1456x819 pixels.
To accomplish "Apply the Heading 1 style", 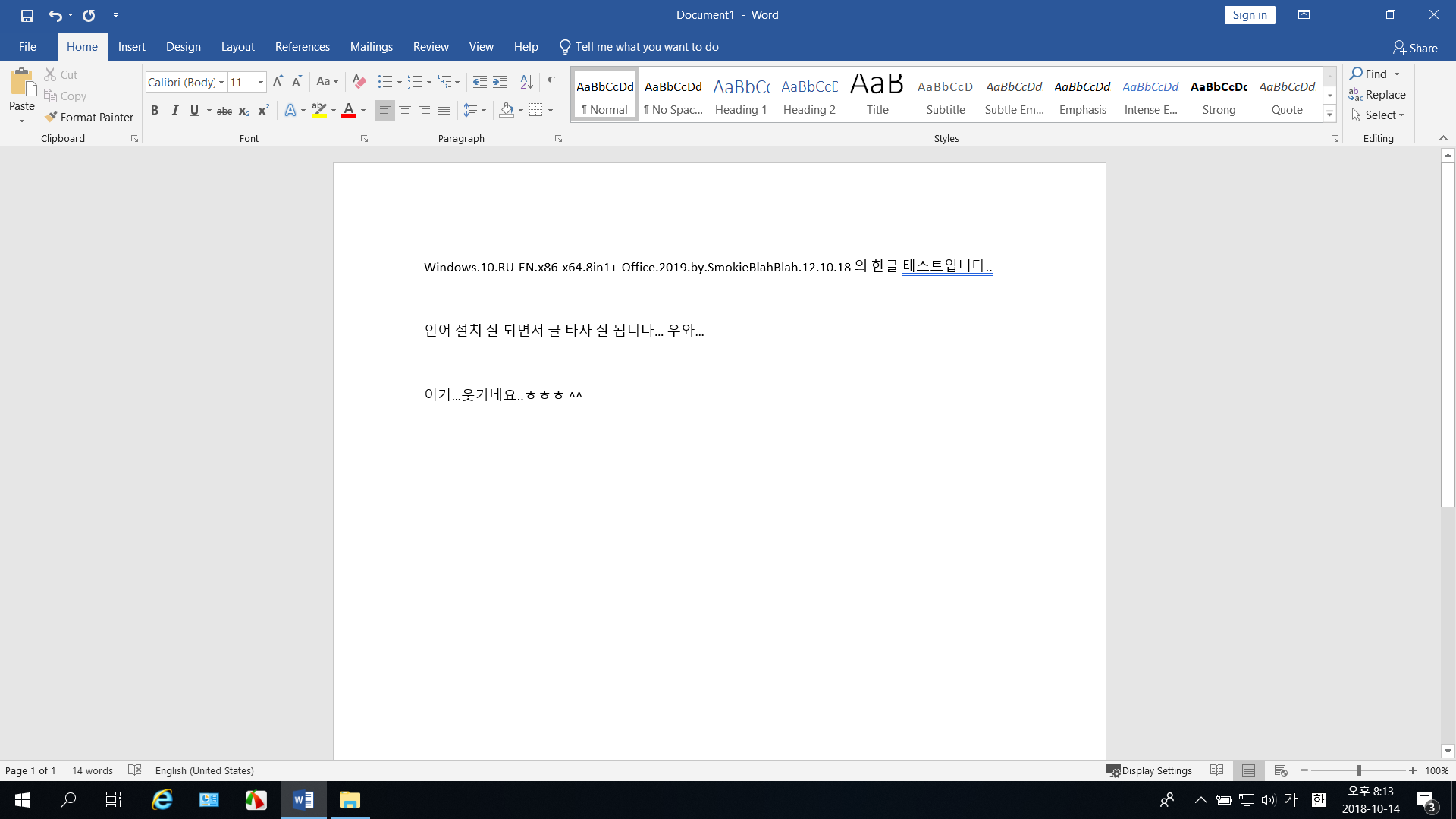I will (x=741, y=95).
